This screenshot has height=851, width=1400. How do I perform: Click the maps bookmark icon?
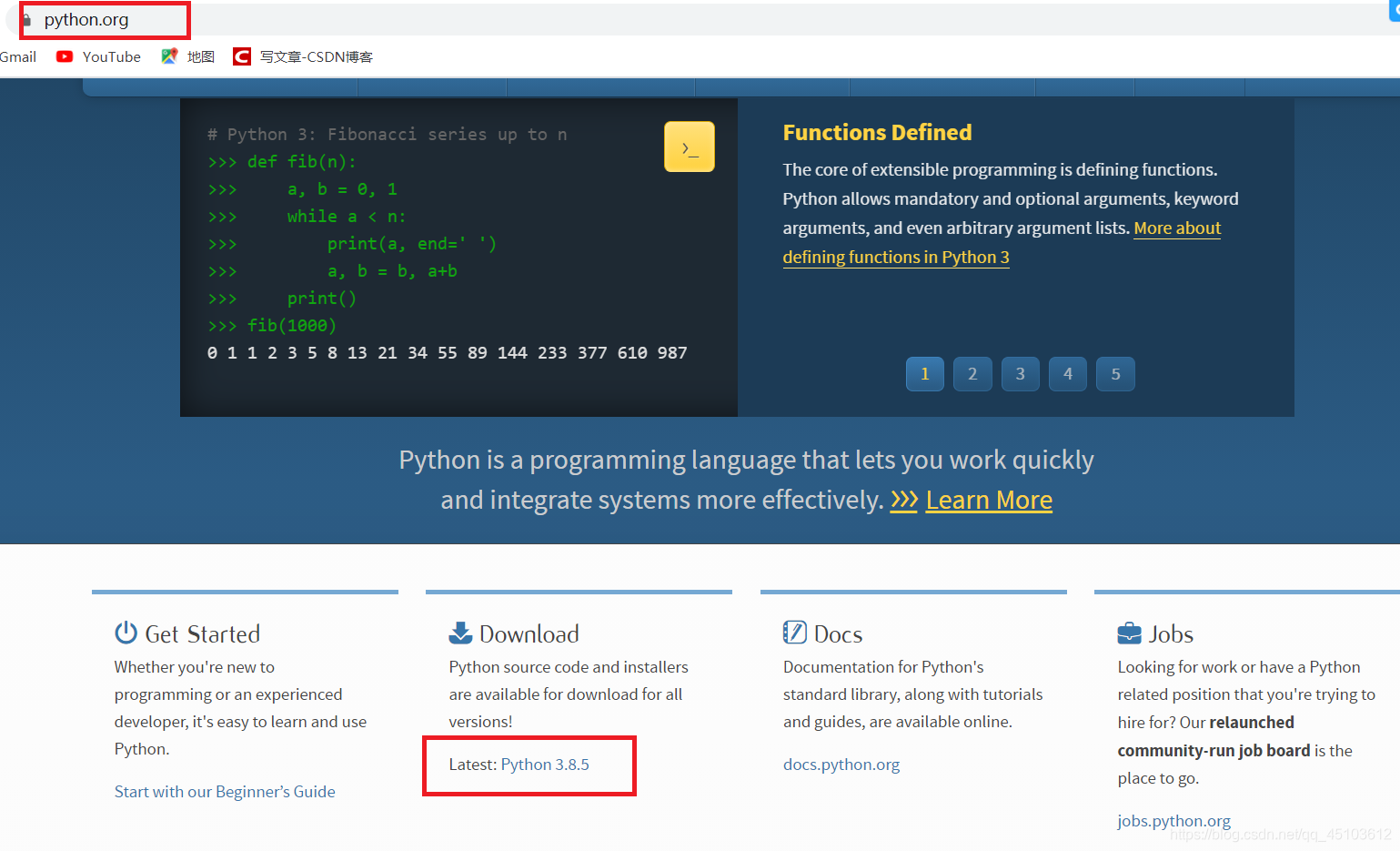click(x=169, y=56)
